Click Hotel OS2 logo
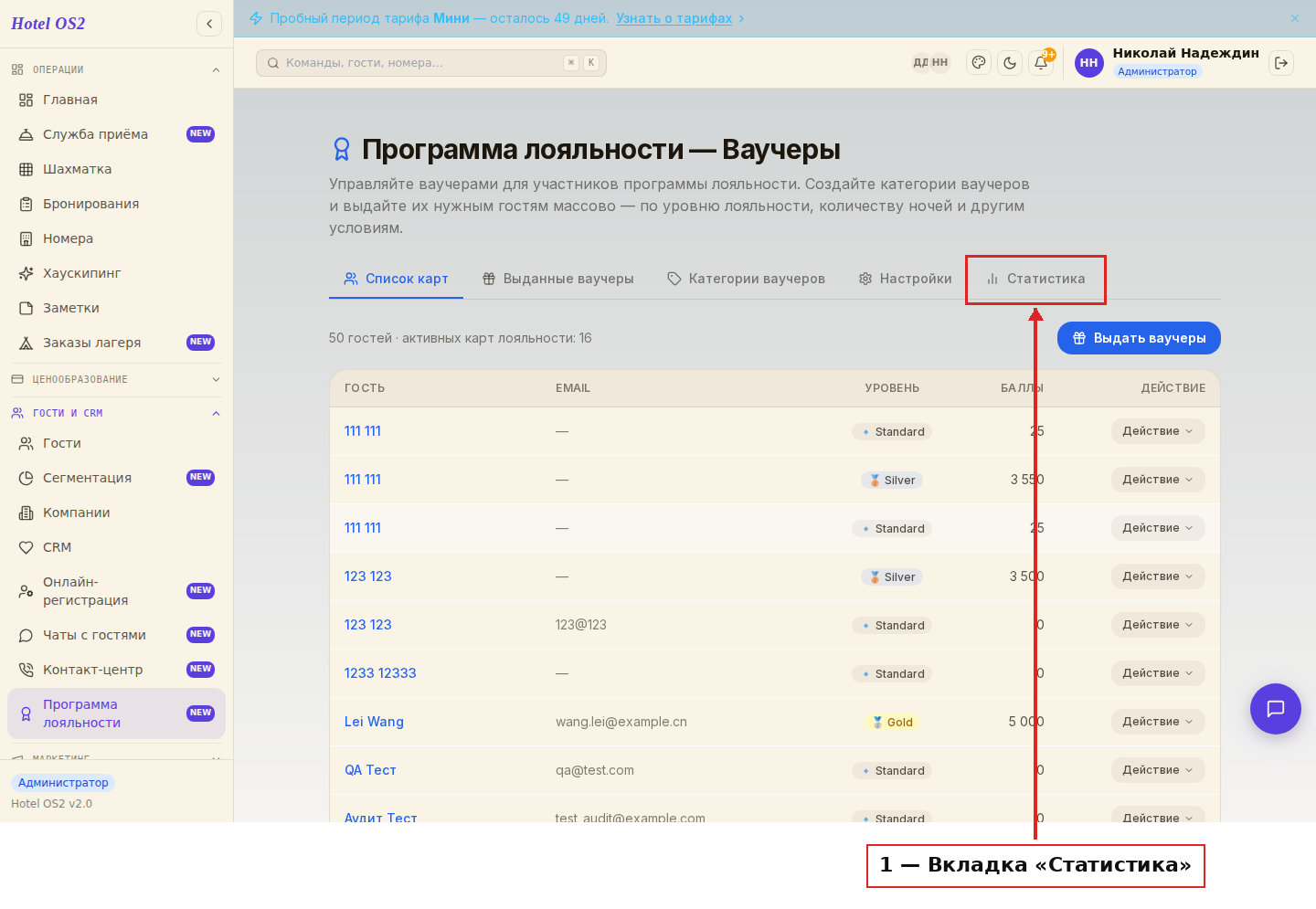 48,24
